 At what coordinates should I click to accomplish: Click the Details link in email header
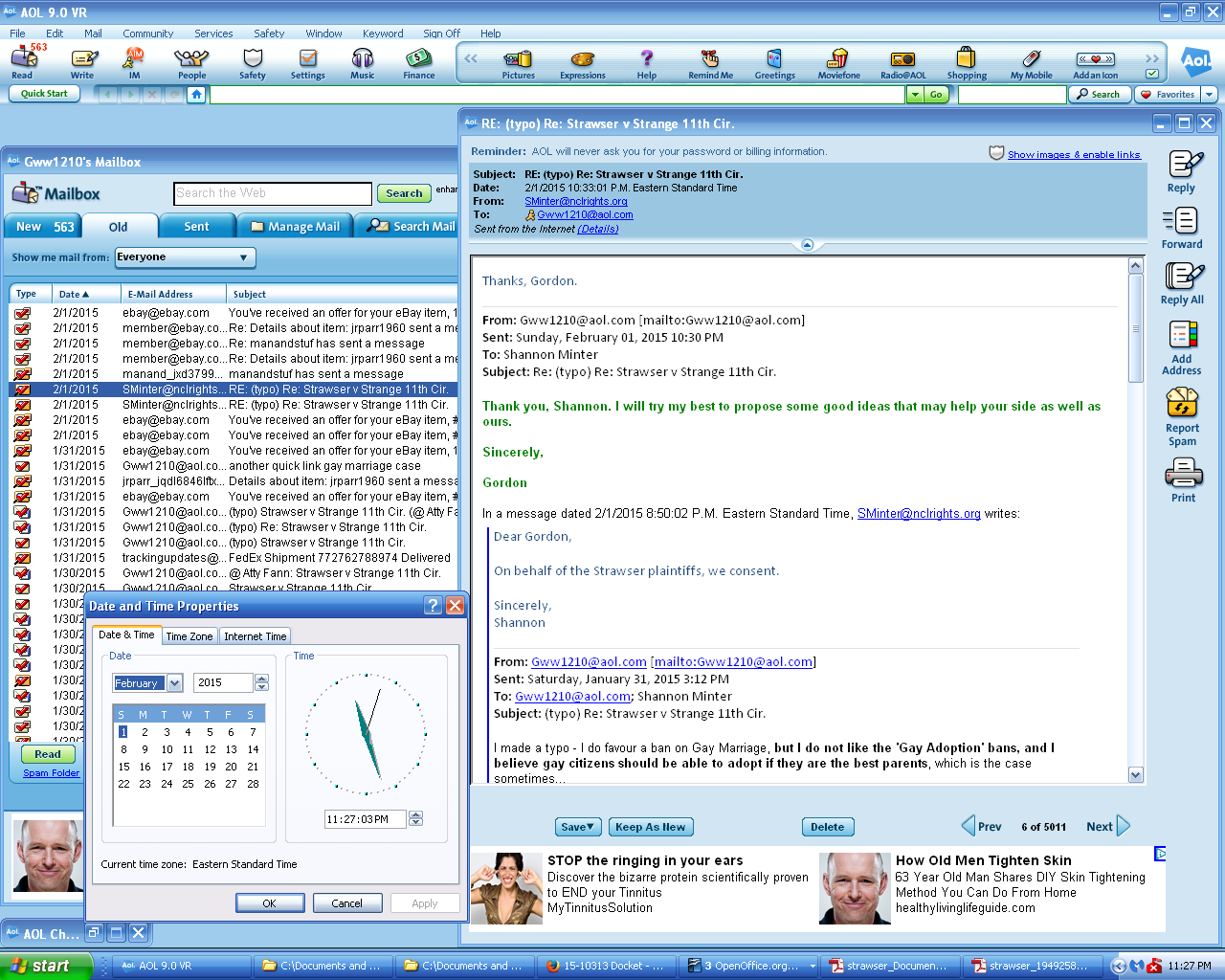point(598,230)
